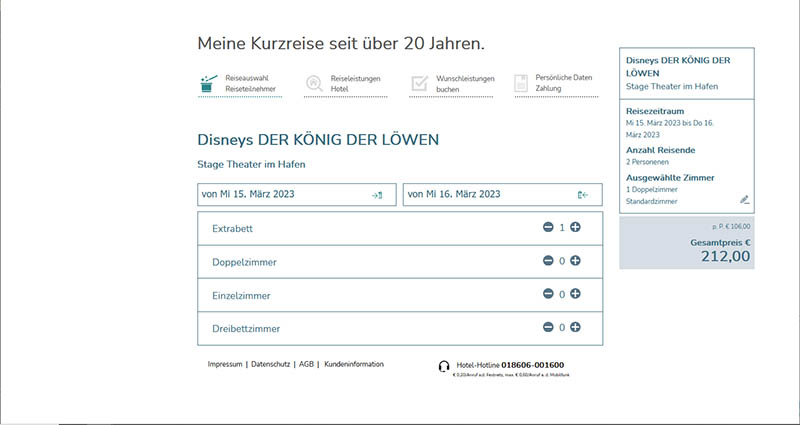Click the 'p. P. € 106,00' price text

pos(732,227)
